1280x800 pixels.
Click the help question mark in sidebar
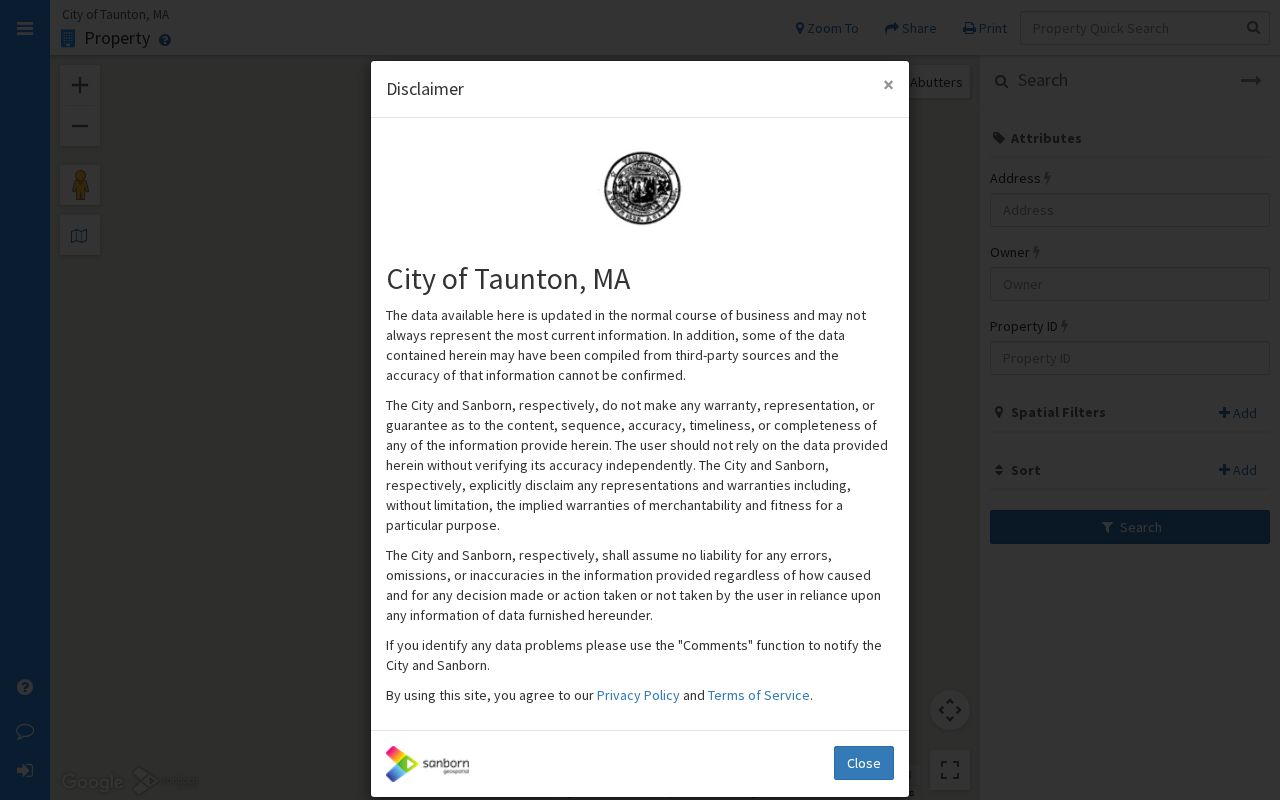point(25,687)
